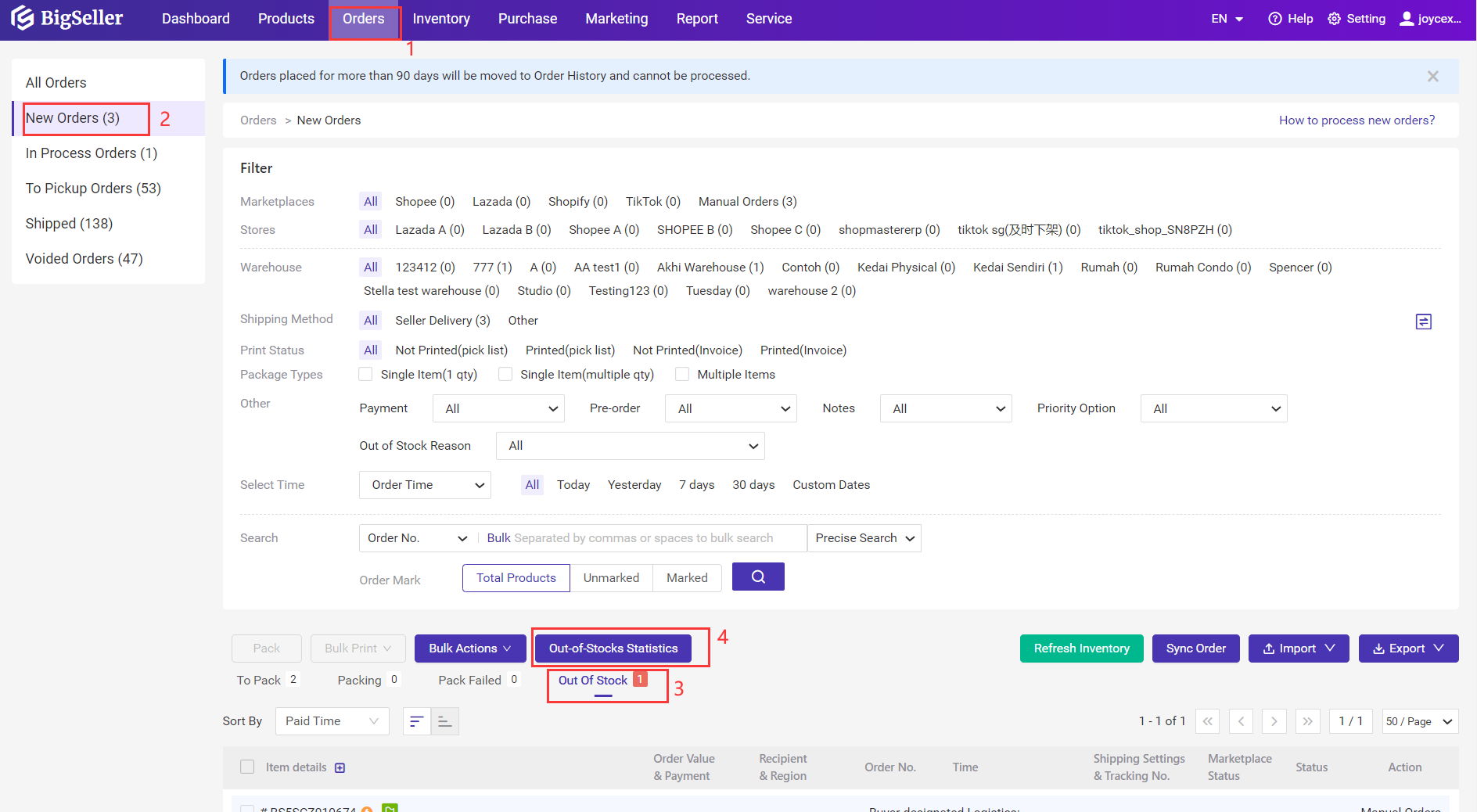This screenshot has width=1477, height=812.
Task: Go to first page arrow
Action: pyautogui.click(x=1208, y=721)
